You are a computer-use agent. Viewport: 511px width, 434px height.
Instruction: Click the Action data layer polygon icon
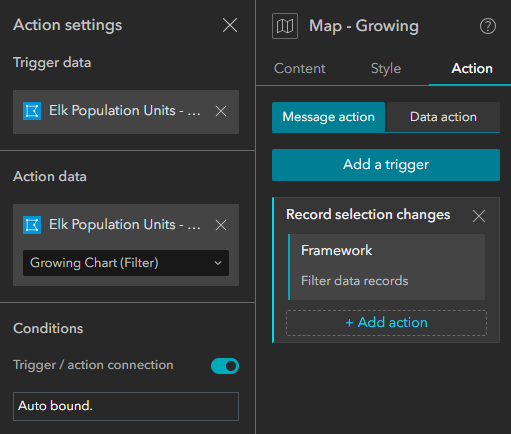pyautogui.click(x=32, y=225)
